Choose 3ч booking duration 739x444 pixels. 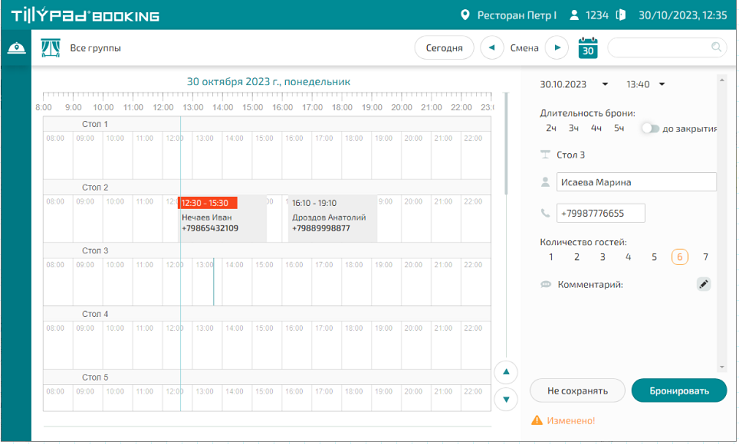click(574, 128)
